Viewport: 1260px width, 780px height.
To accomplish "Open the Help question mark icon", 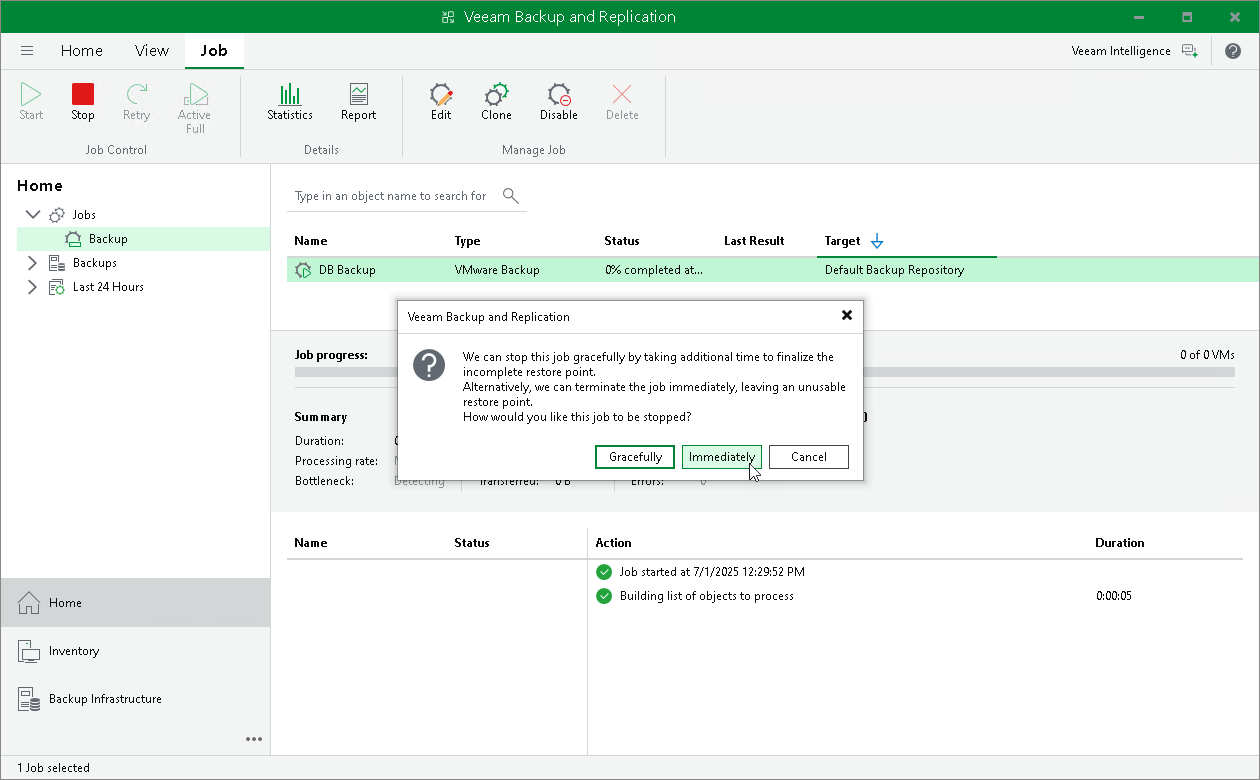I will 1233,51.
